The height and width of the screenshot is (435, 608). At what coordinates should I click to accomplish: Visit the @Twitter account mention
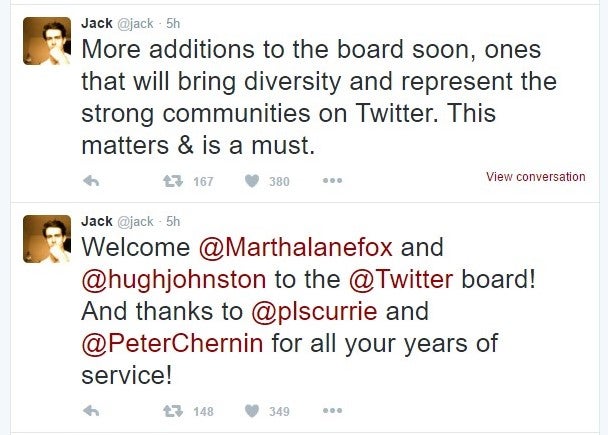coord(401,280)
